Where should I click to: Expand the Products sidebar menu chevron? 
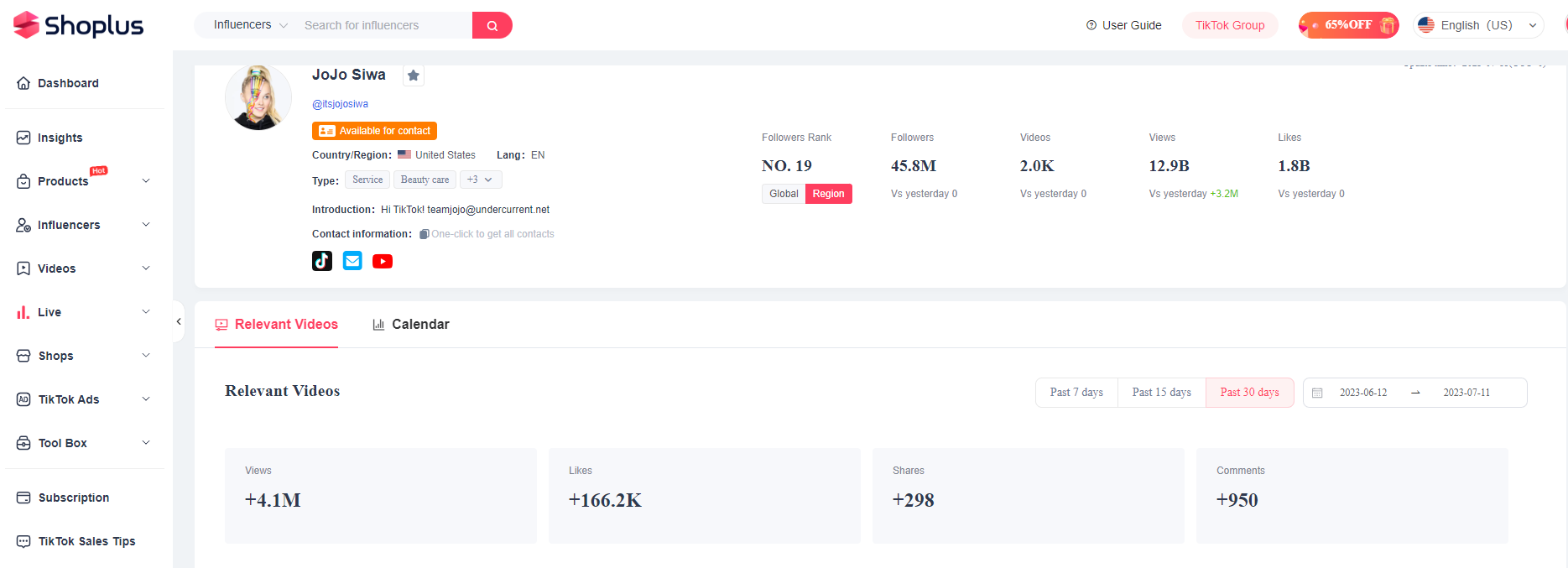[146, 181]
